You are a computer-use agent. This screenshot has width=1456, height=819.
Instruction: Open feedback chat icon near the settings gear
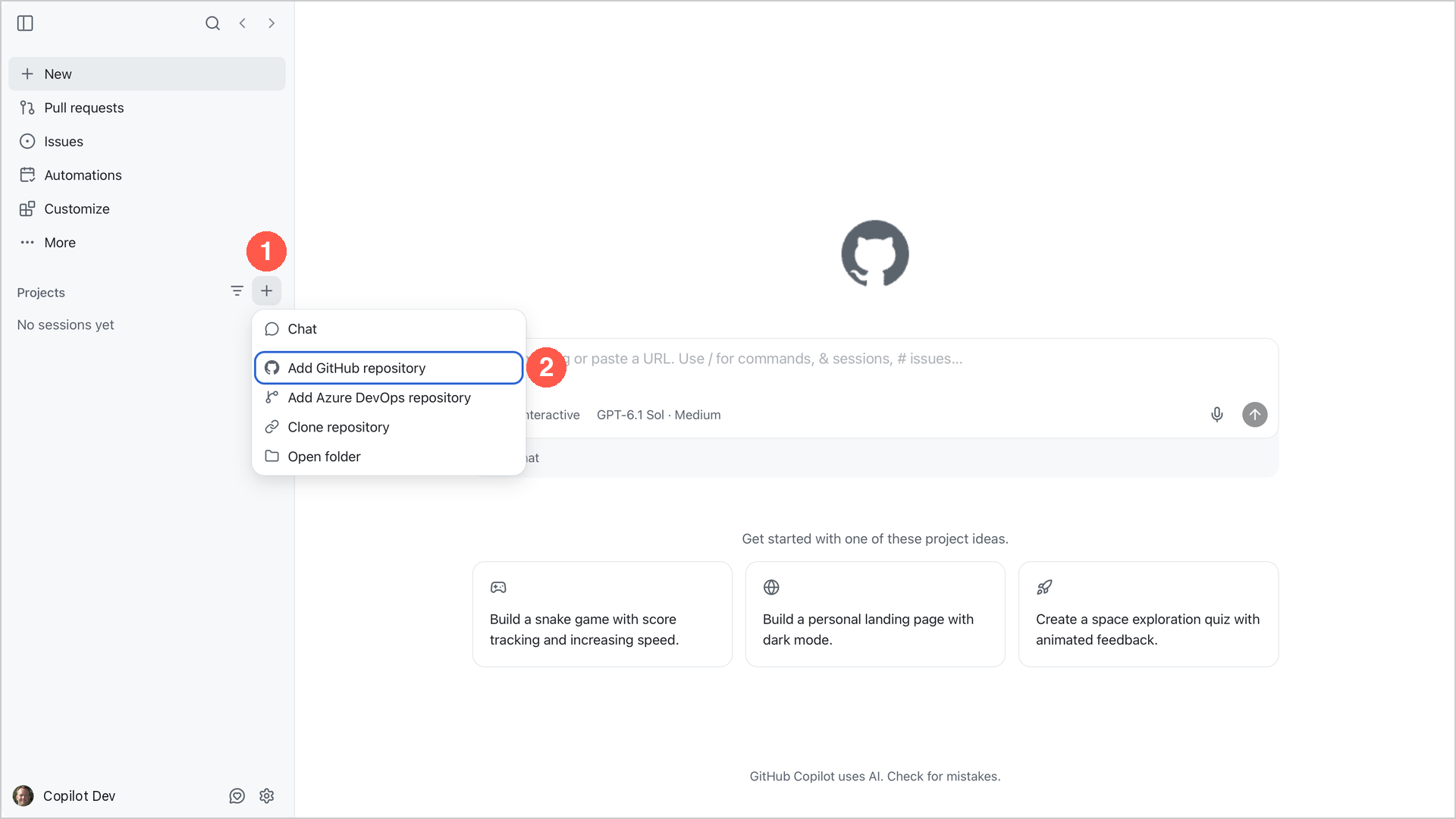point(237,795)
